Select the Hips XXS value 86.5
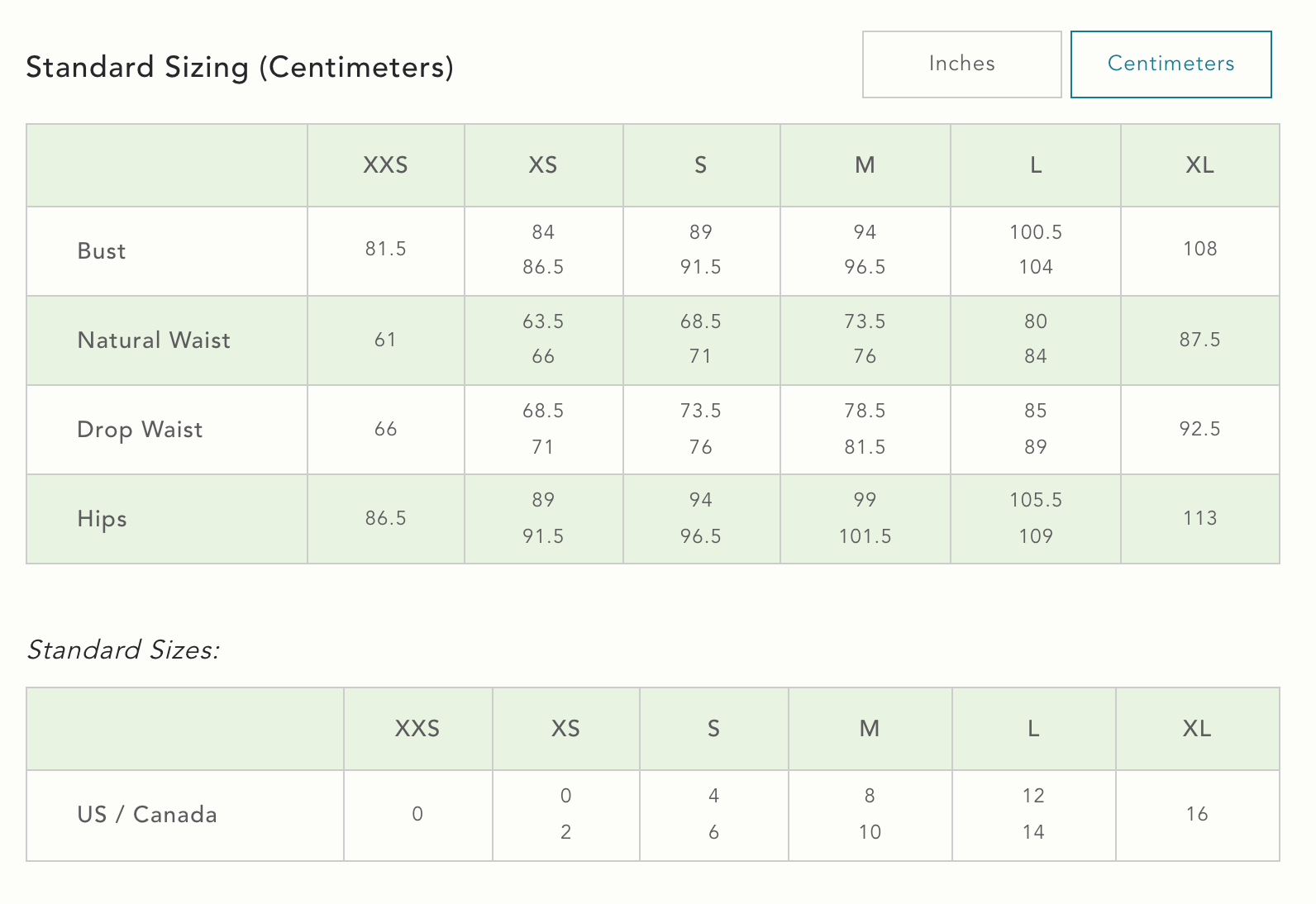The height and width of the screenshot is (904, 1316). pos(385,519)
